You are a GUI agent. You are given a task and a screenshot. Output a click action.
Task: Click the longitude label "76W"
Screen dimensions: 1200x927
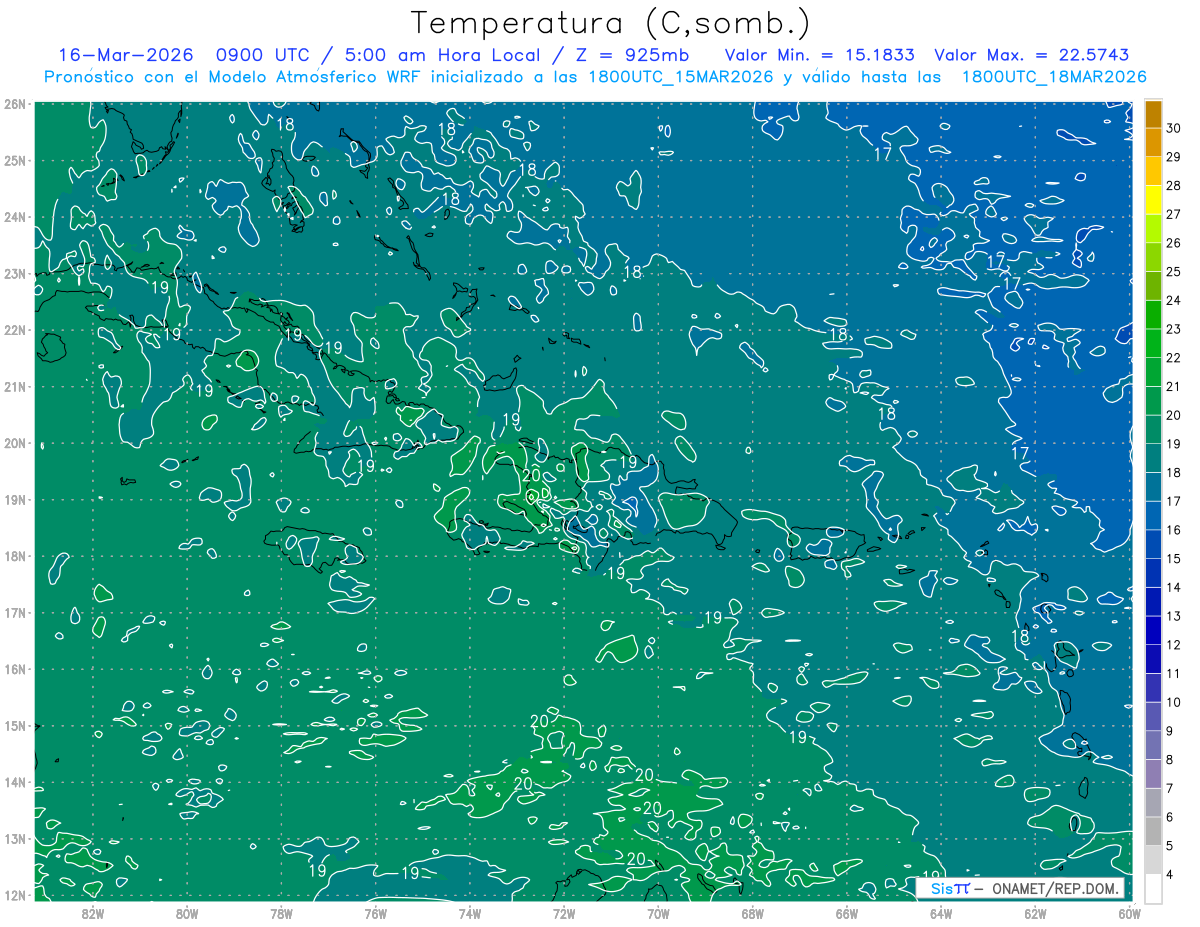coord(376,912)
